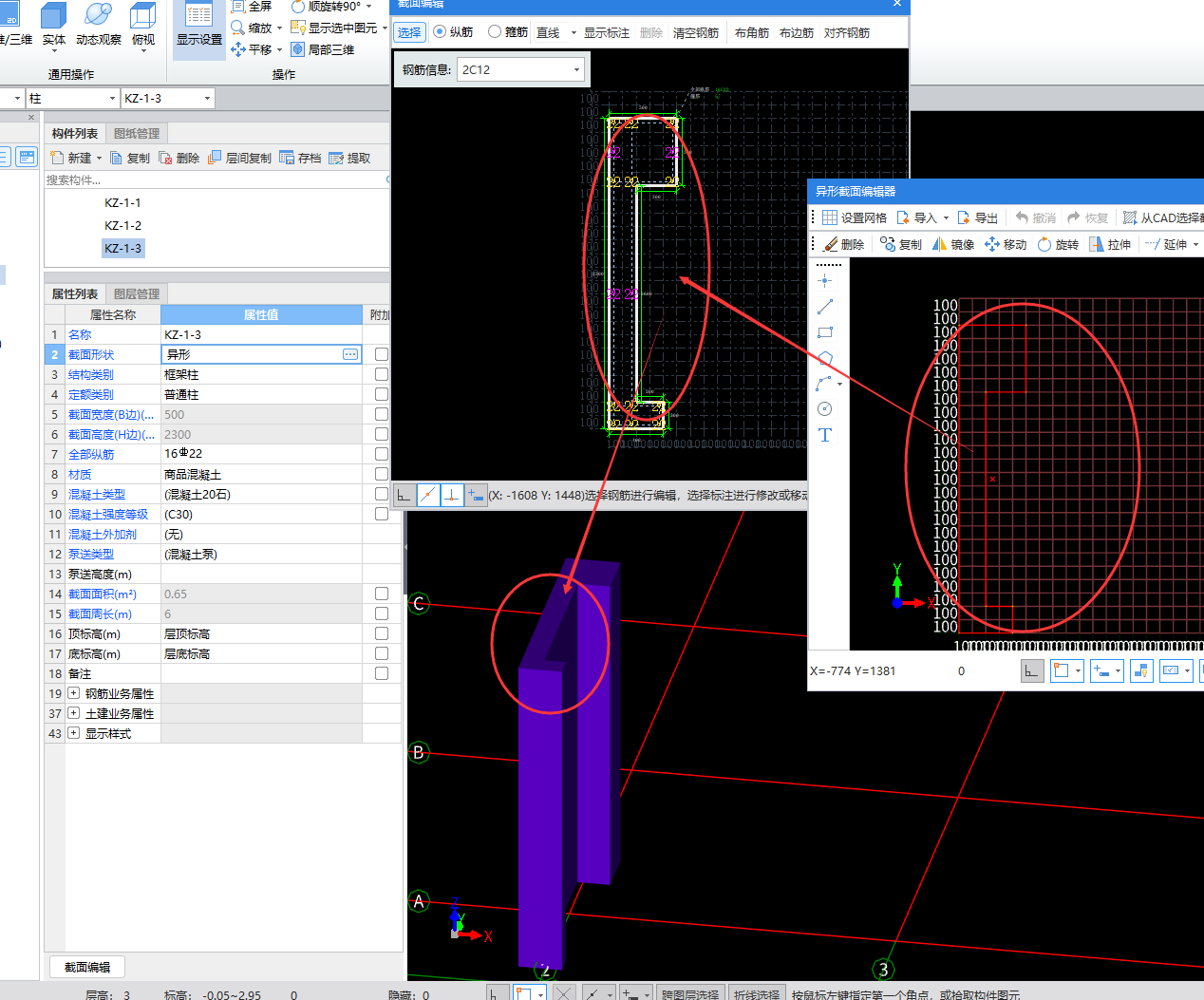Click 布角筋 button

pyautogui.click(x=752, y=32)
